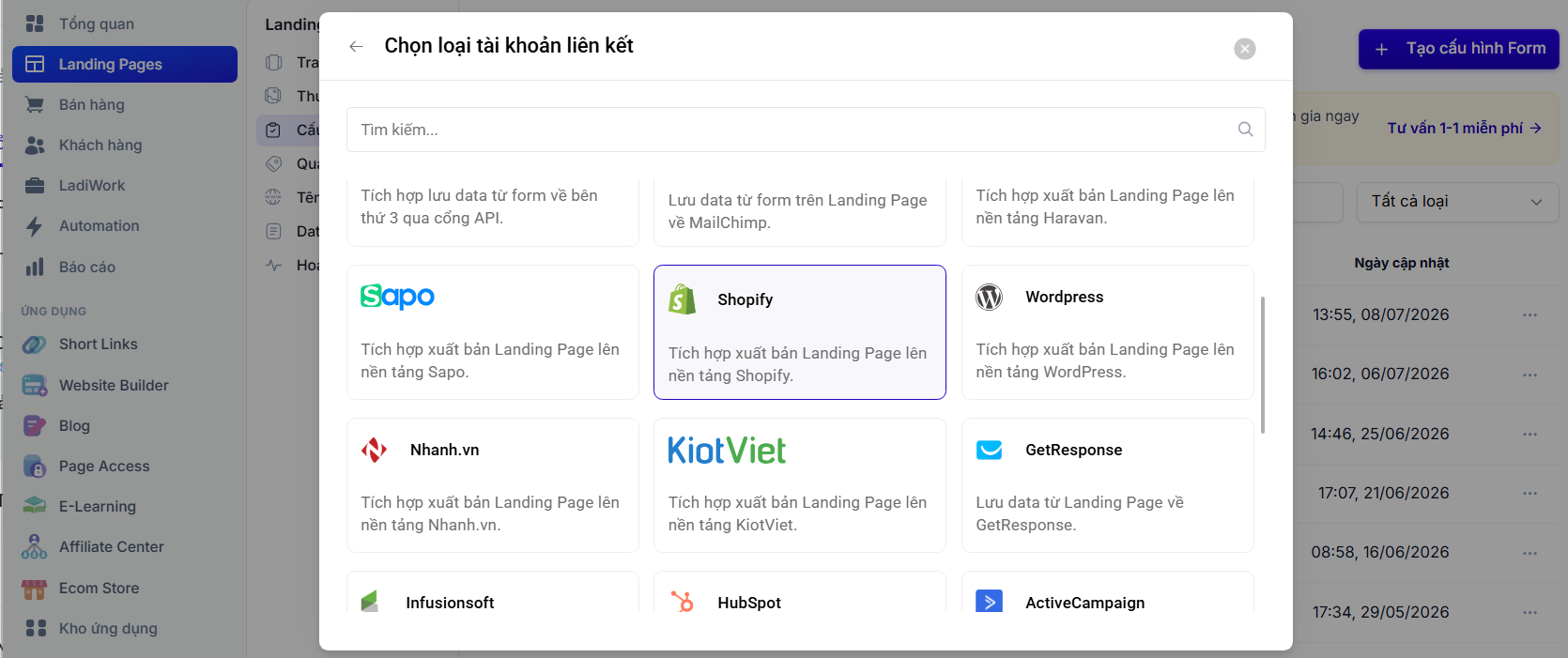Click the Wordpress logo icon
Viewport: 1568px width, 658px height.
click(990, 297)
